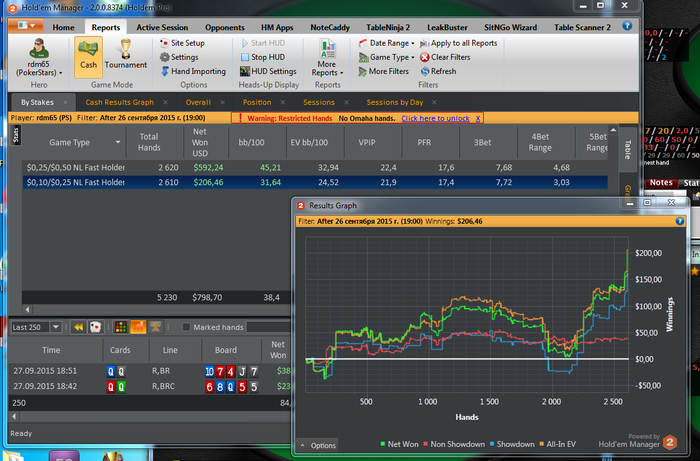
Task: Select hand from 27.09.2015 18:42
Action: [150, 386]
